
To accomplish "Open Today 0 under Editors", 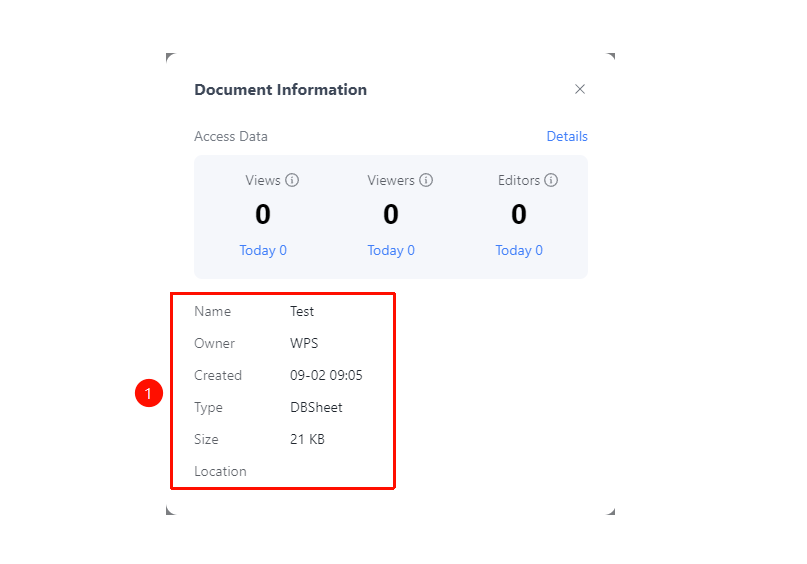I will [x=519, y=250].
